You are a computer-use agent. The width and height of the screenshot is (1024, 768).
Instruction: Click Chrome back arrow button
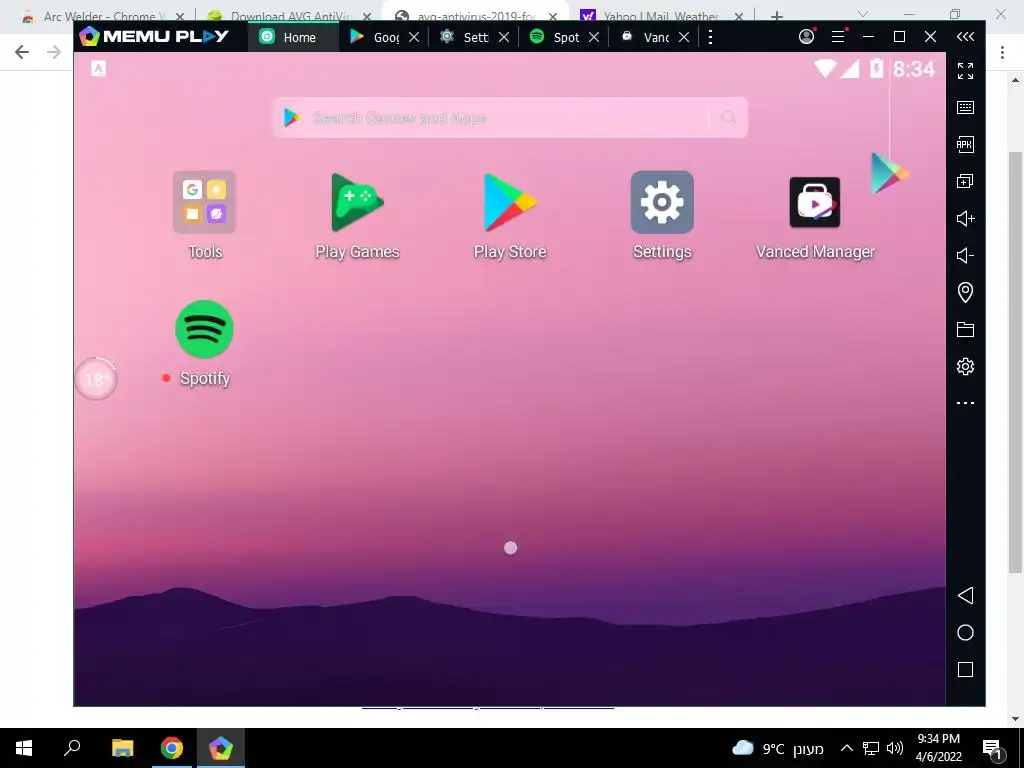[x=22, y=52]
